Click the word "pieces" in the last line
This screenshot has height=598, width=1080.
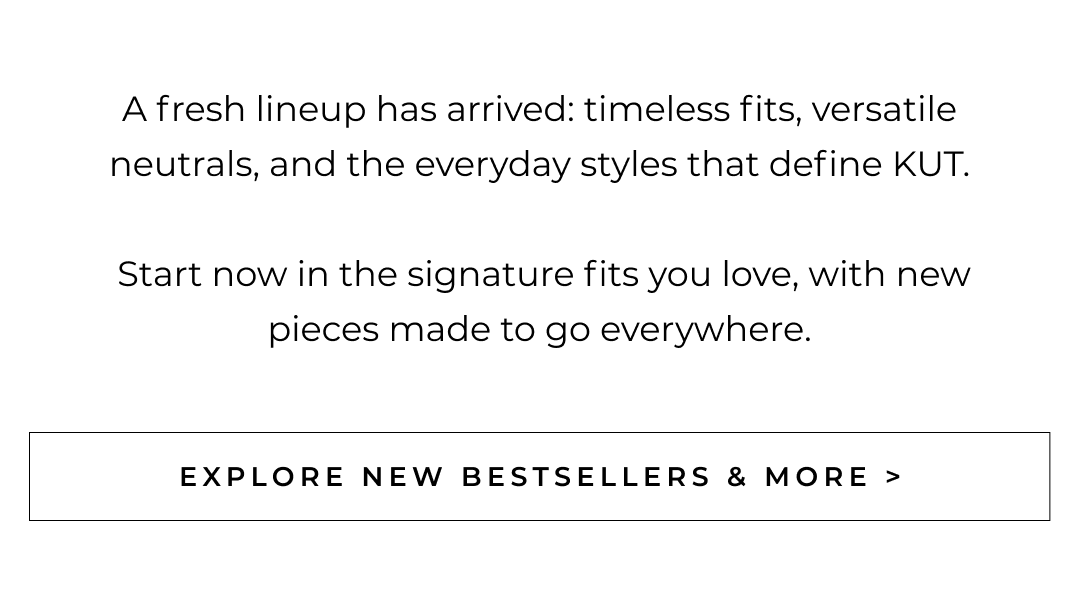click(323, 331)
